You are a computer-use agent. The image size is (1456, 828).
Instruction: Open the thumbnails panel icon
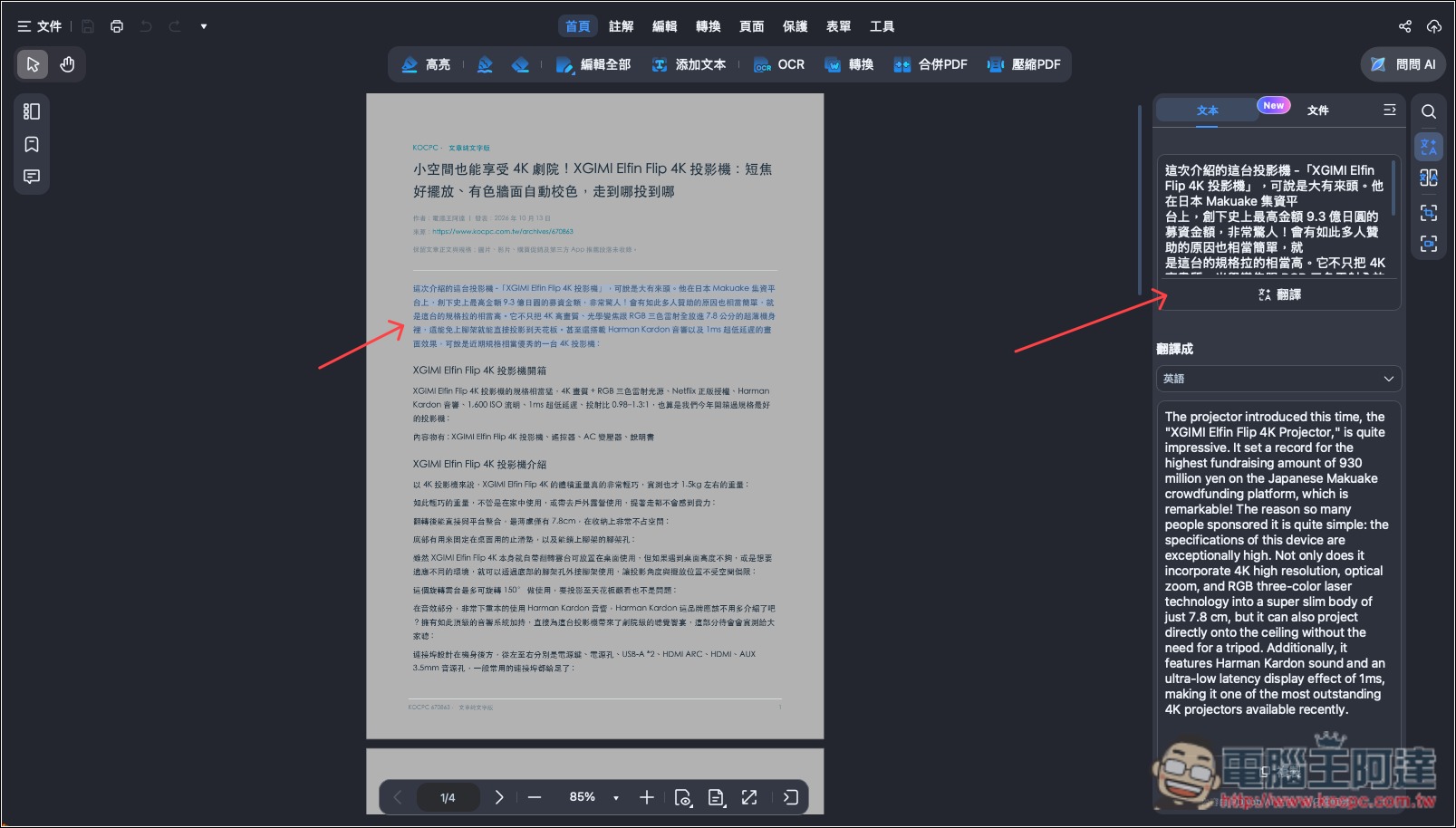point(32,111)
